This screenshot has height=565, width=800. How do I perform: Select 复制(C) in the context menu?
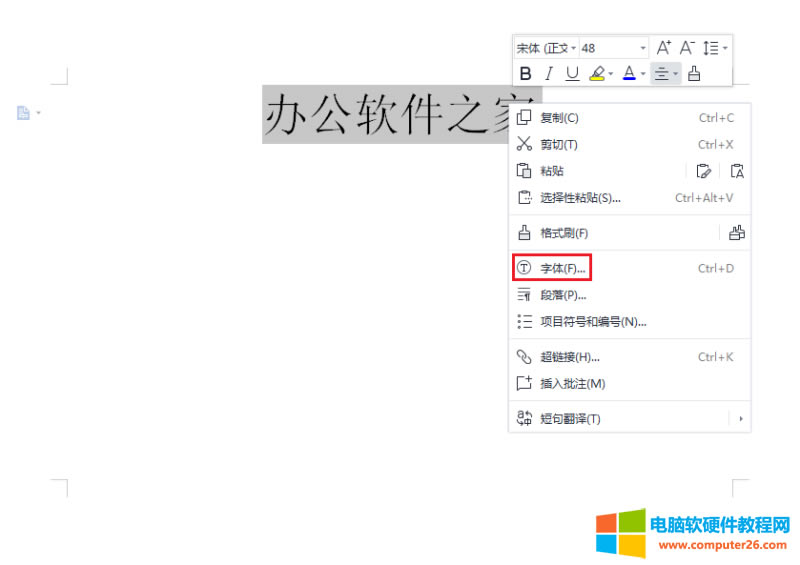(560, 118)
